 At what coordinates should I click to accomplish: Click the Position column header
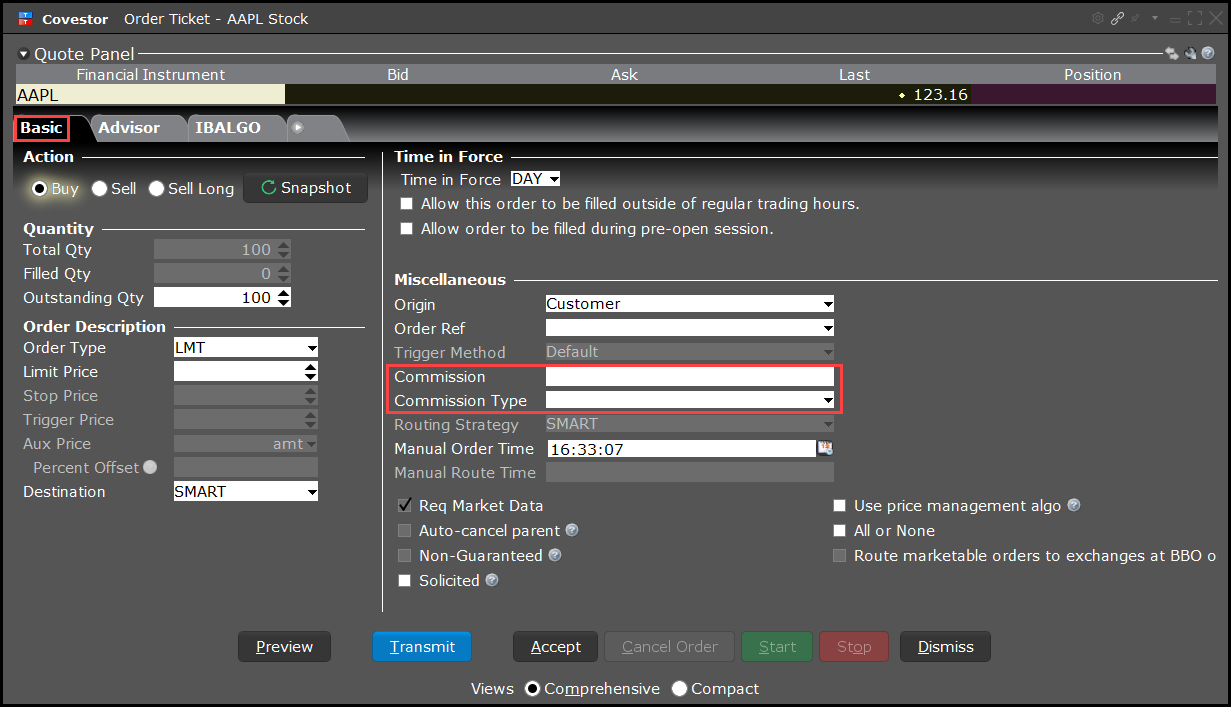point(1092,75)
